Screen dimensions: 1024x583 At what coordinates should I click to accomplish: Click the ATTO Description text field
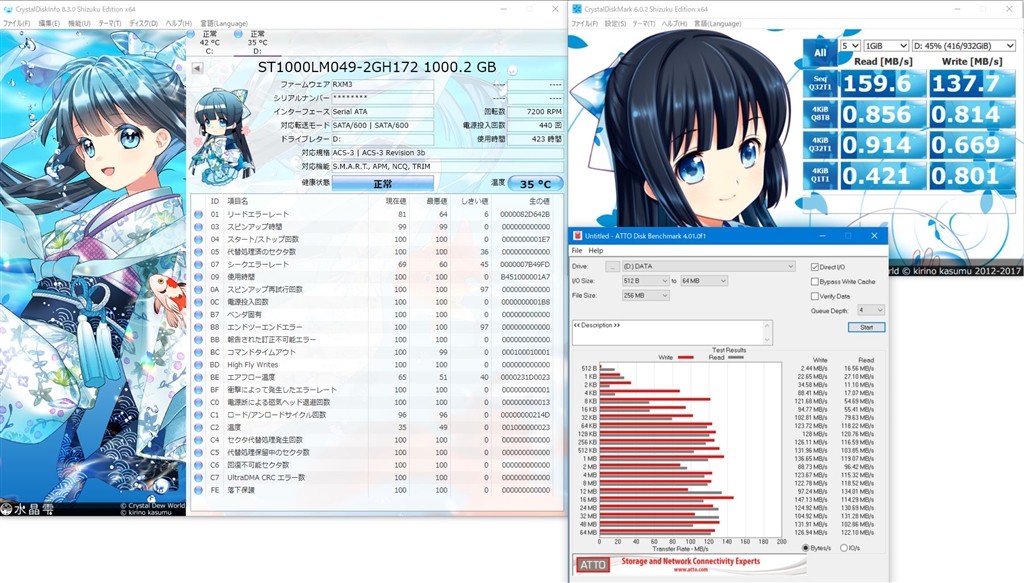pos(667,332)
